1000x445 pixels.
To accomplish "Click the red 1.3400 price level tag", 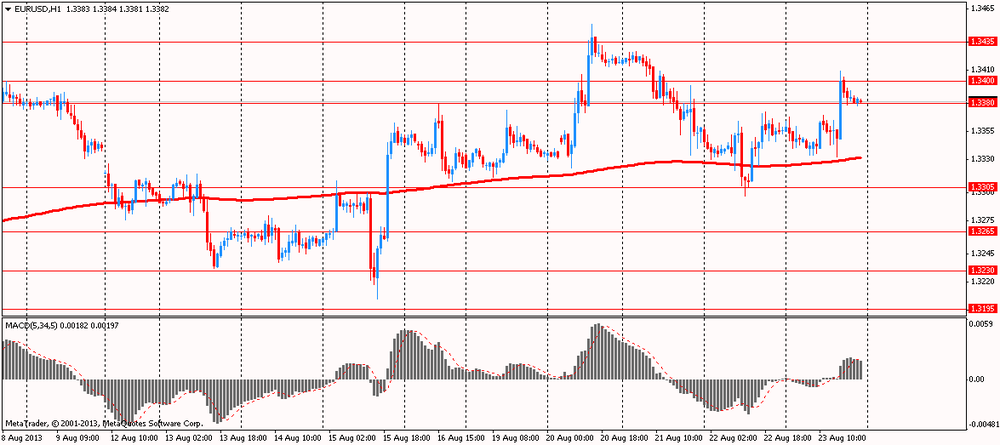I will click(x=982, y=81).
